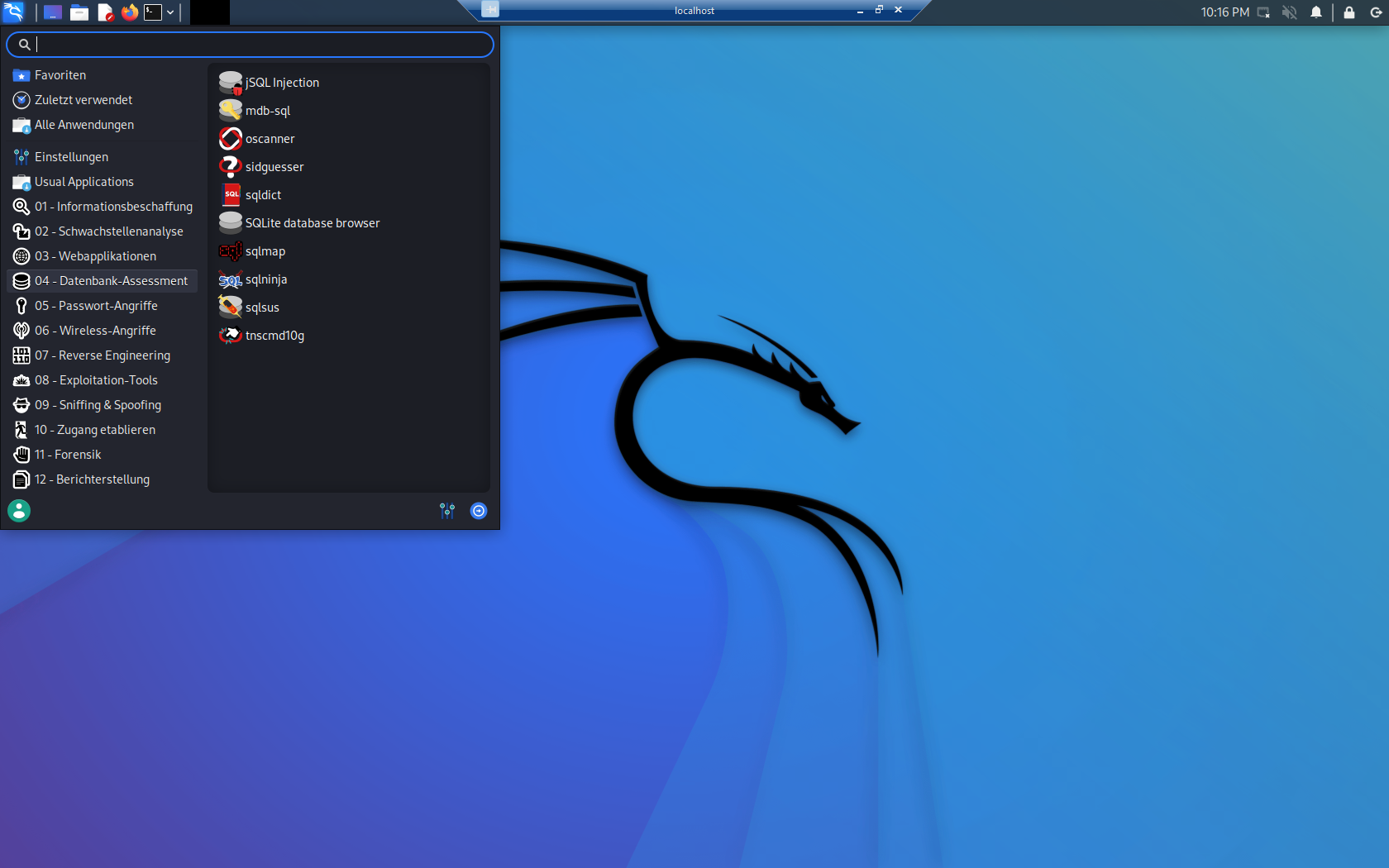Screen dimensions: 1389x868
Task: Select 02 - Schwachstellenanalyse category
Action: click(x=103, y=231)
